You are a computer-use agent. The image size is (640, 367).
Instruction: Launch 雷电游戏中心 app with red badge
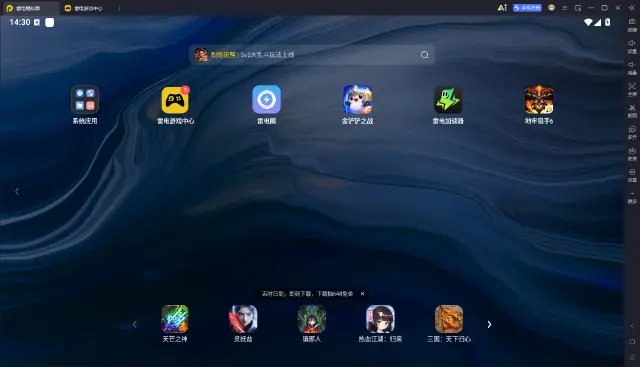click(176, 100)
